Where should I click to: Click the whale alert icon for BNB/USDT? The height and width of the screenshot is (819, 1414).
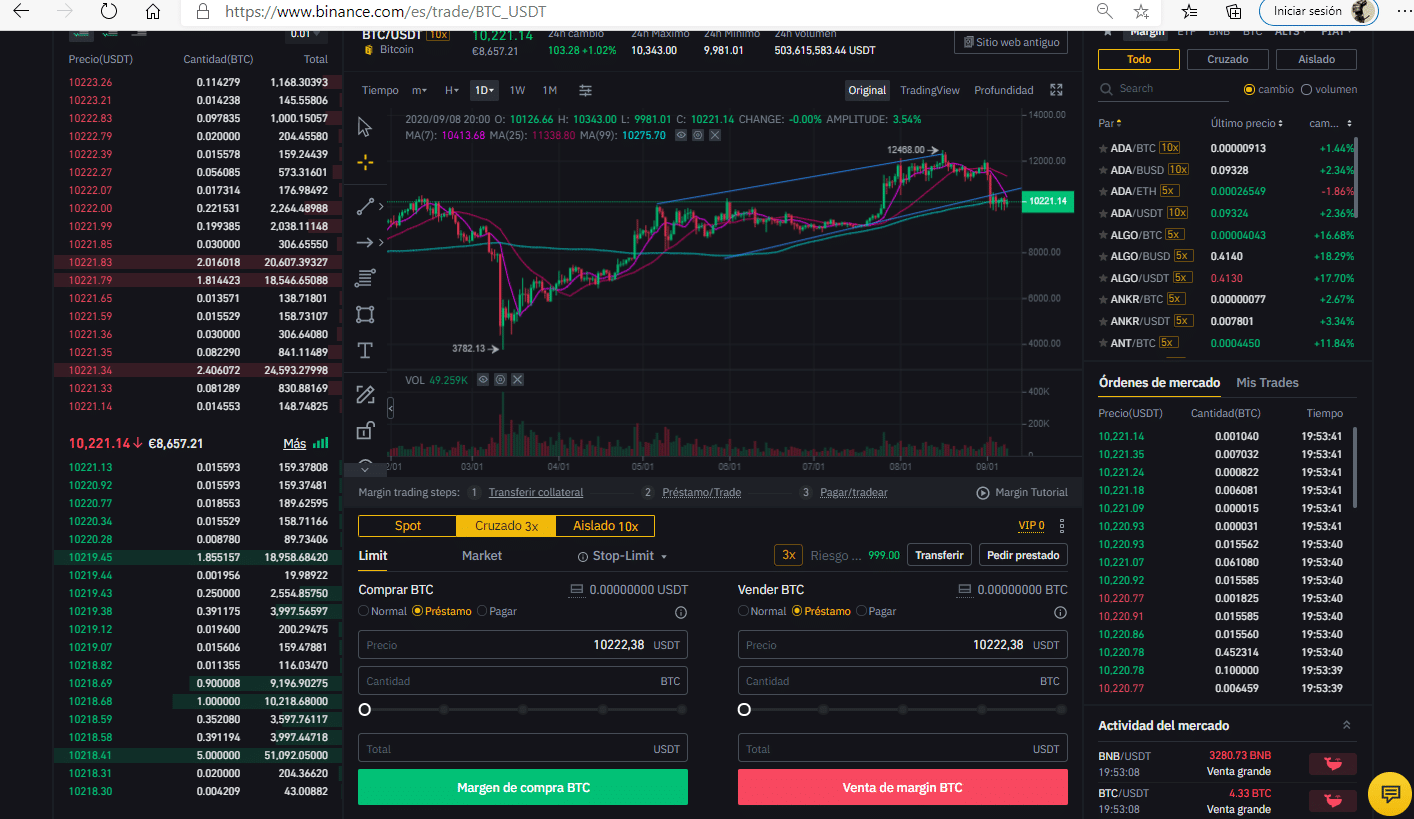[1332, 765]
